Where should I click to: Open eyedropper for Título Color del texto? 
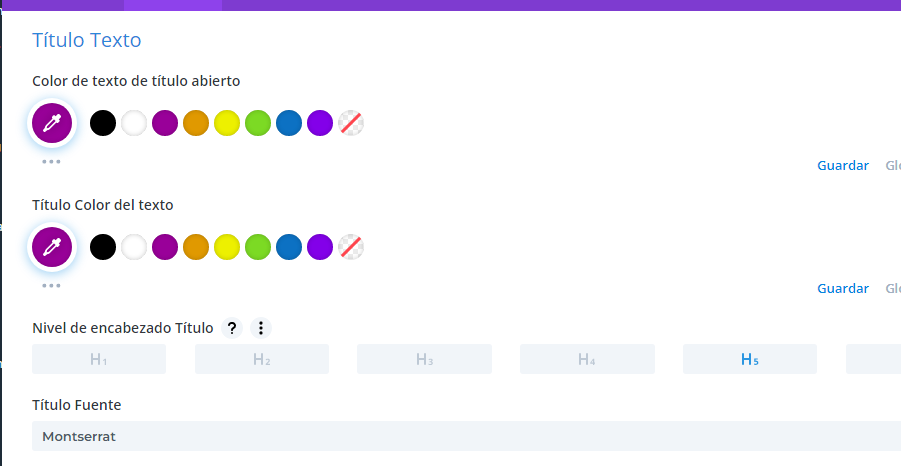pyautogui.click(x=52, y=247)
